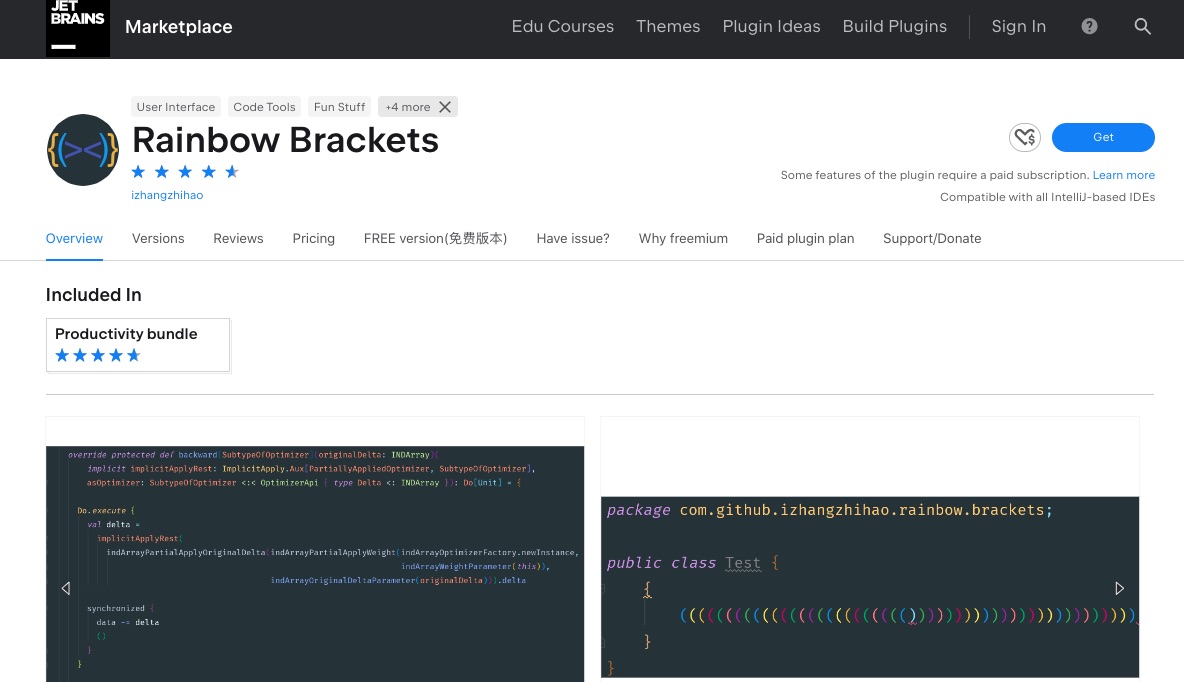Open Themes page
Viewport: 1184px width, 682px height.
coord(668,26)
